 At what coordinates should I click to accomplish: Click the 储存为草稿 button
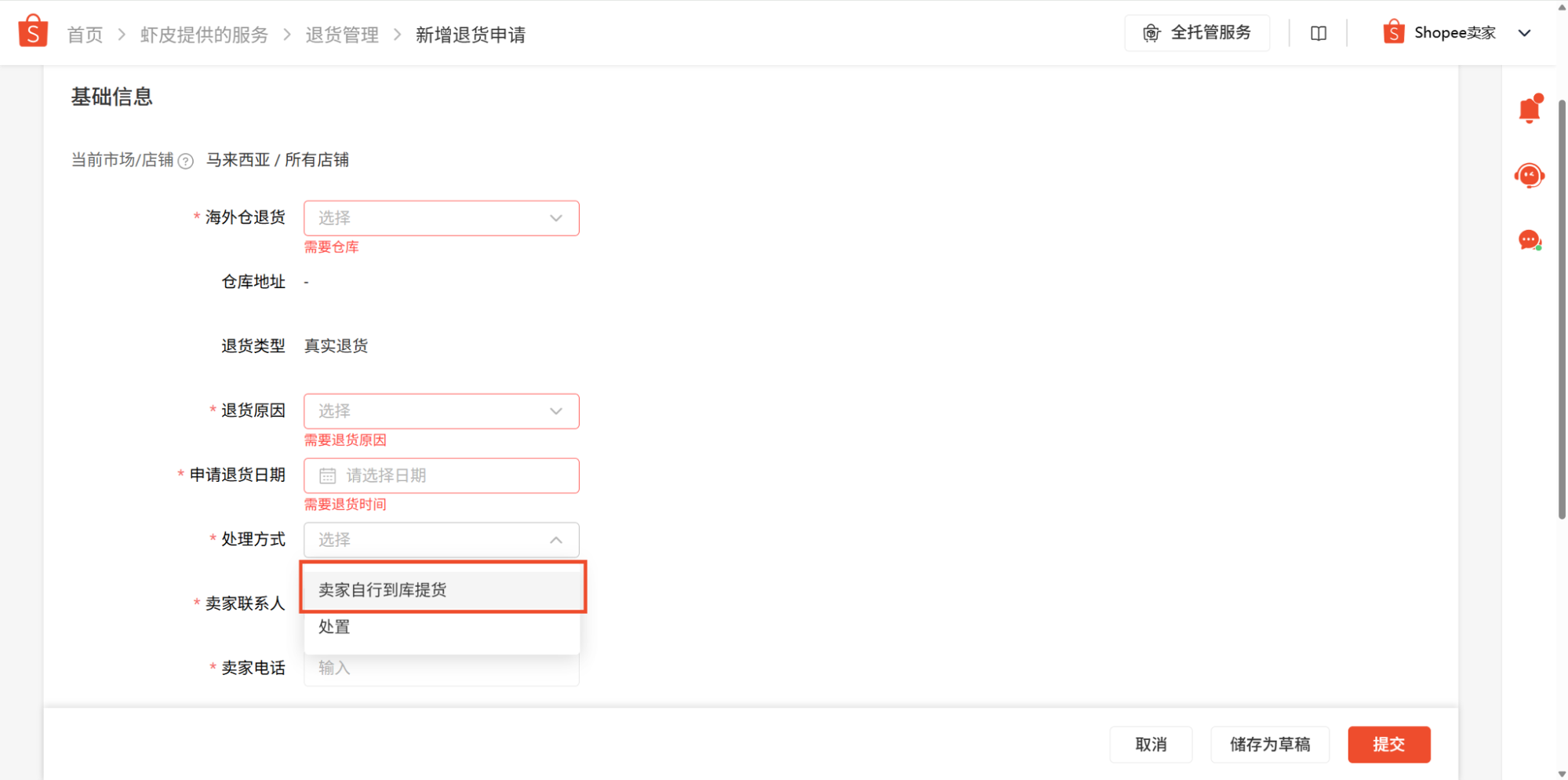tap(1270, 744)
